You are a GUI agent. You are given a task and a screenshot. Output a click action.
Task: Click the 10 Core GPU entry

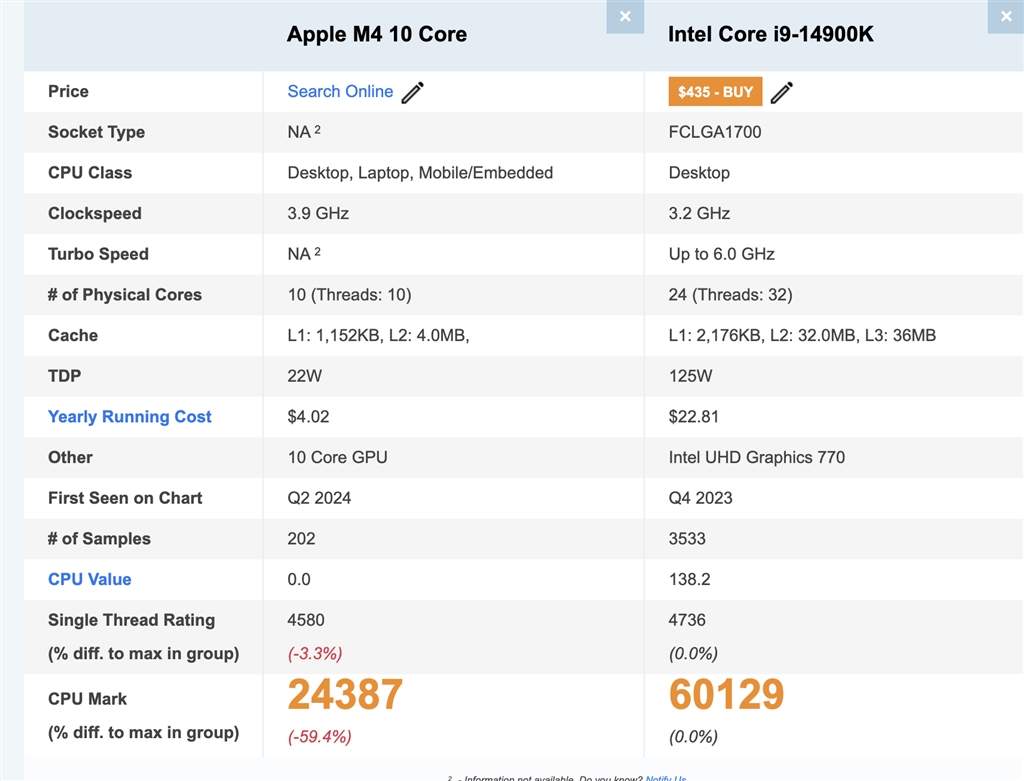click(337, 457)
